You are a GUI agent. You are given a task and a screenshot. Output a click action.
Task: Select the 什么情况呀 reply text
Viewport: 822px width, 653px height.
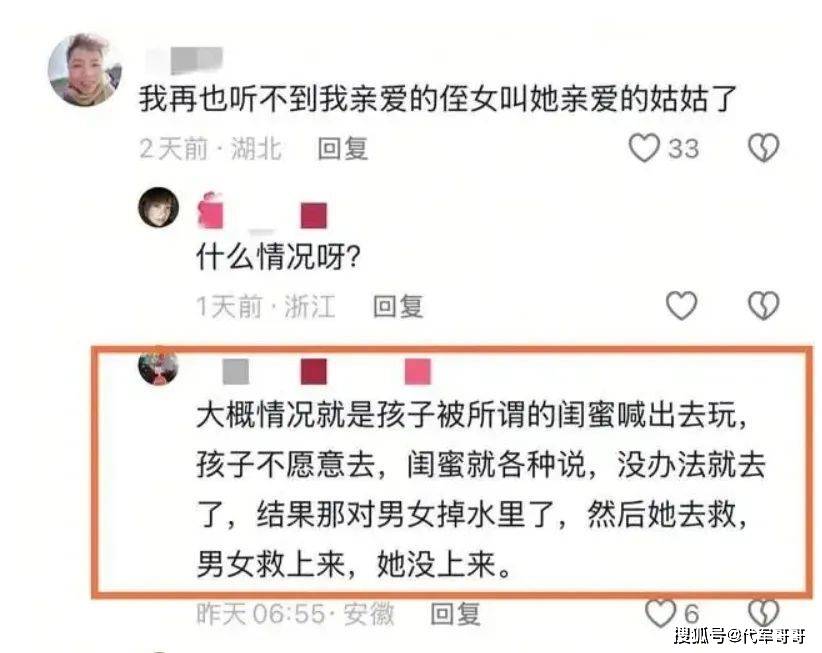[278, 257]
